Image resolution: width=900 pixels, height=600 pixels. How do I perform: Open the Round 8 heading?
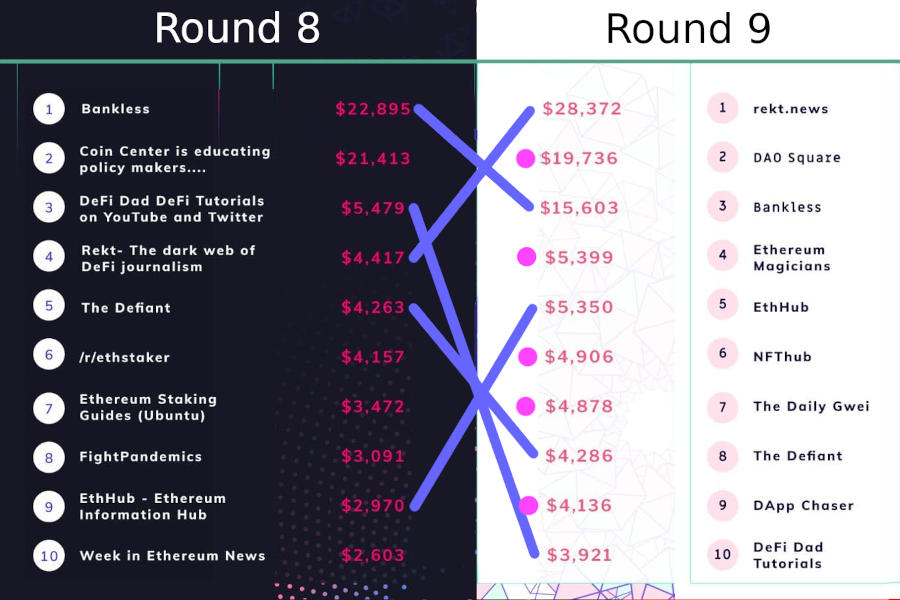click(x=237, y=28)
